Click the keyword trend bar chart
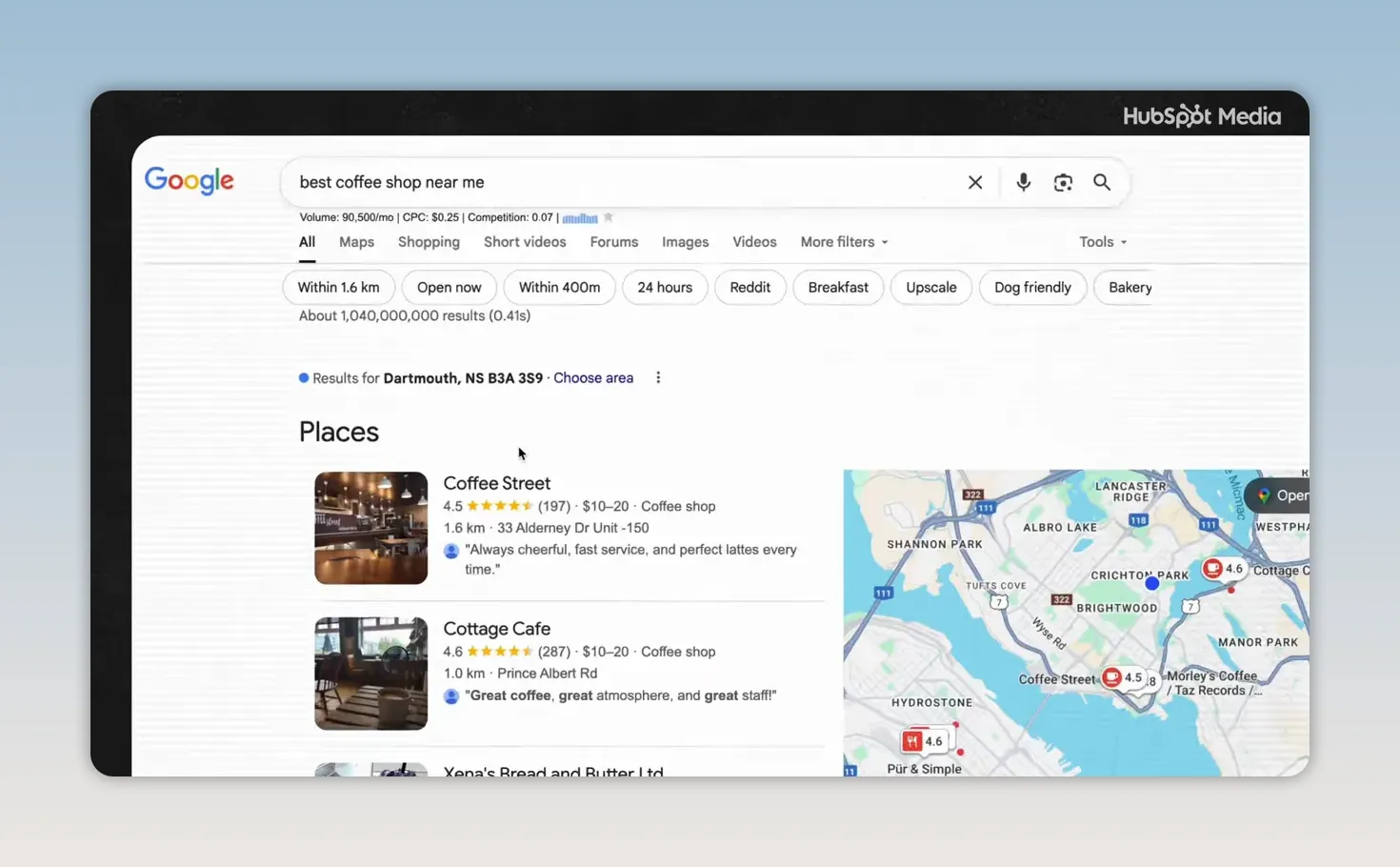The image size is (1400, 867). click(x=580, y=218)
